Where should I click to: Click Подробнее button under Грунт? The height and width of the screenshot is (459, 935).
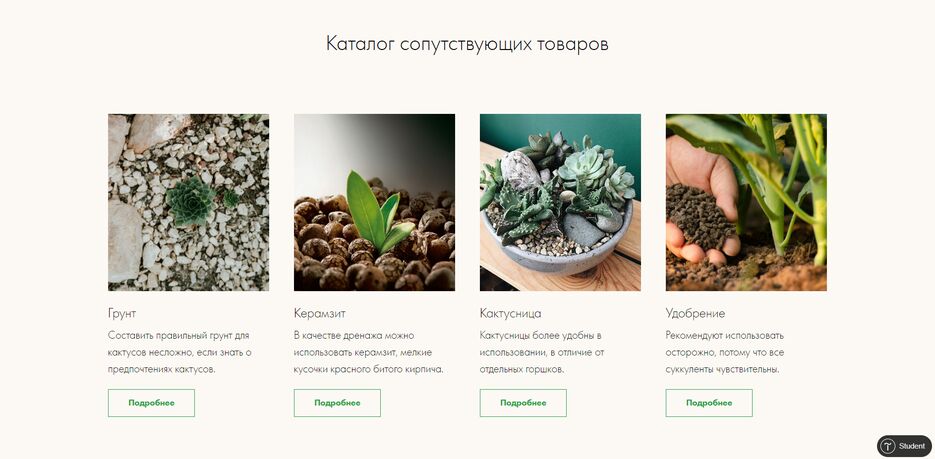[151, 403]
